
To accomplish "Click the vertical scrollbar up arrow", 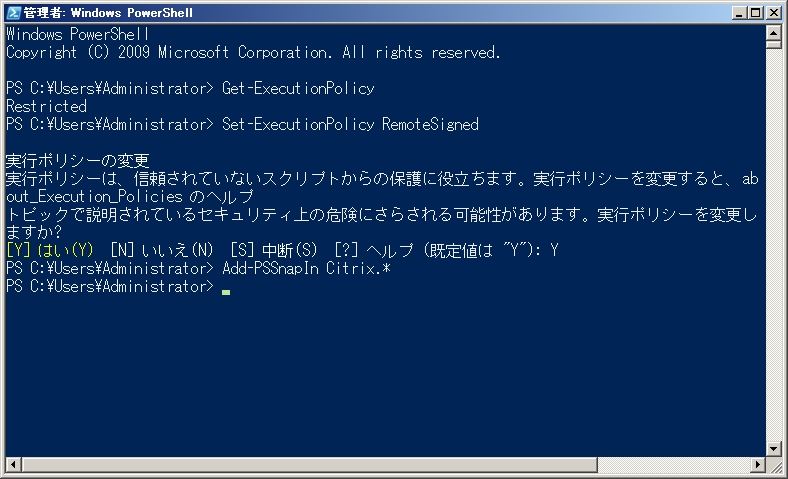I will click(773, 32).
